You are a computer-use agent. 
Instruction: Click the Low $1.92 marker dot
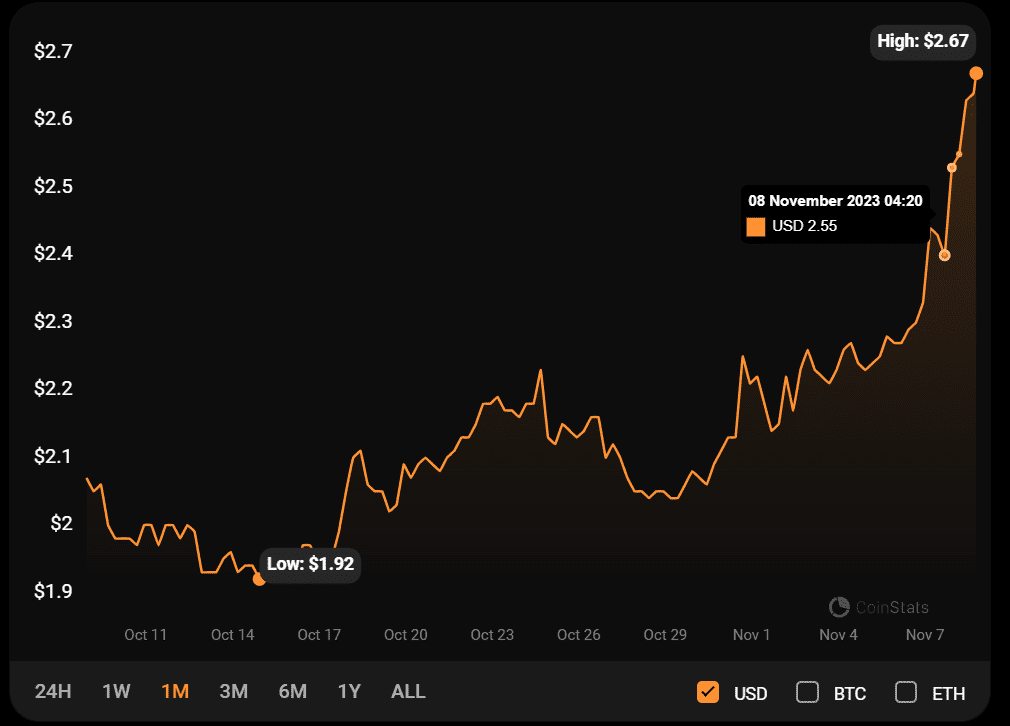click(258, 579)
